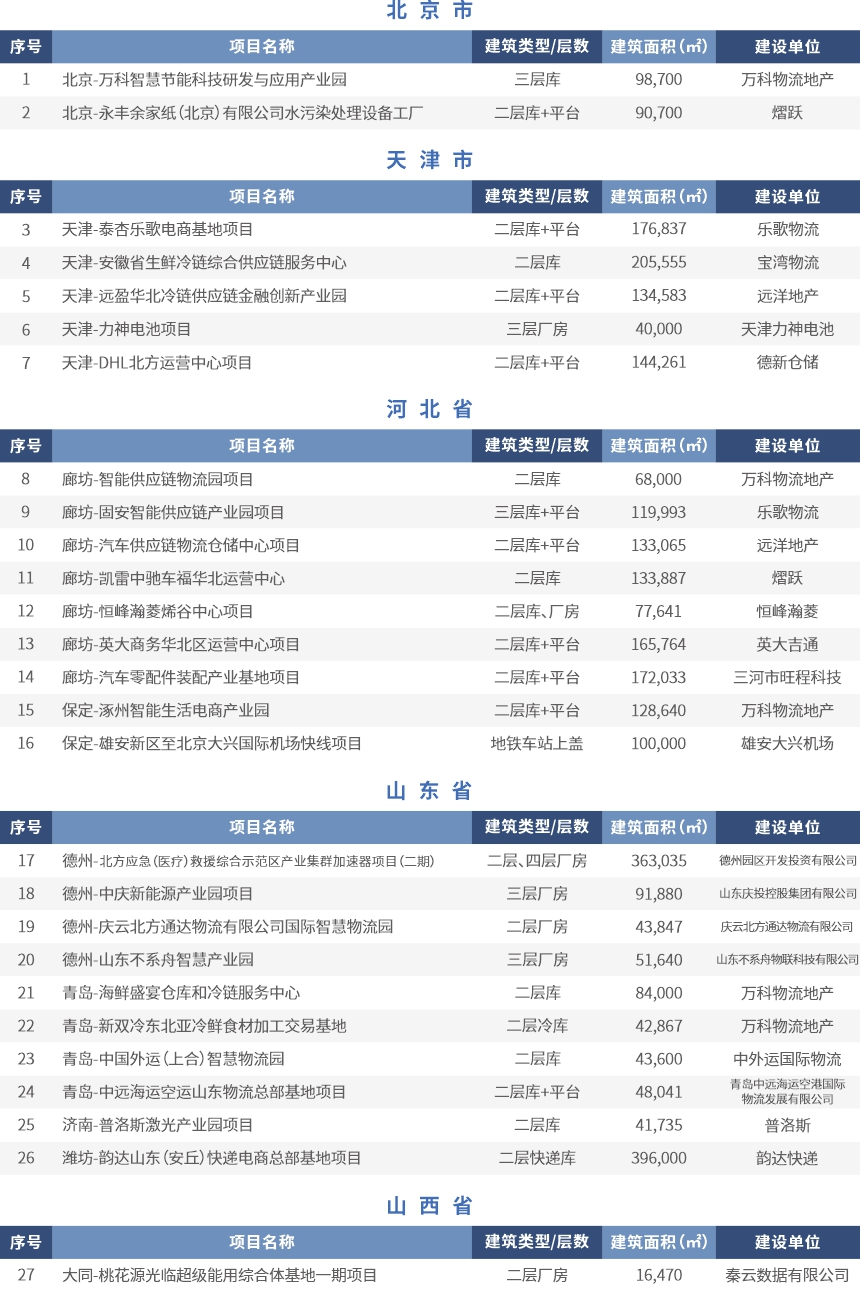Click 济南-普洛斯激光产业园项目 name

click(158, 1124)
